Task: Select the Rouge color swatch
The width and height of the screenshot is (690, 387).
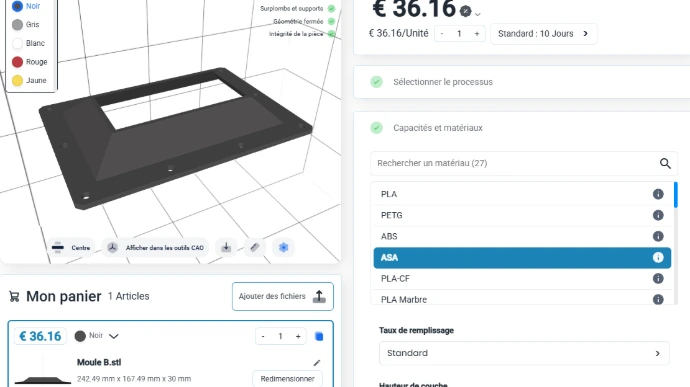Action: (17, 62)
